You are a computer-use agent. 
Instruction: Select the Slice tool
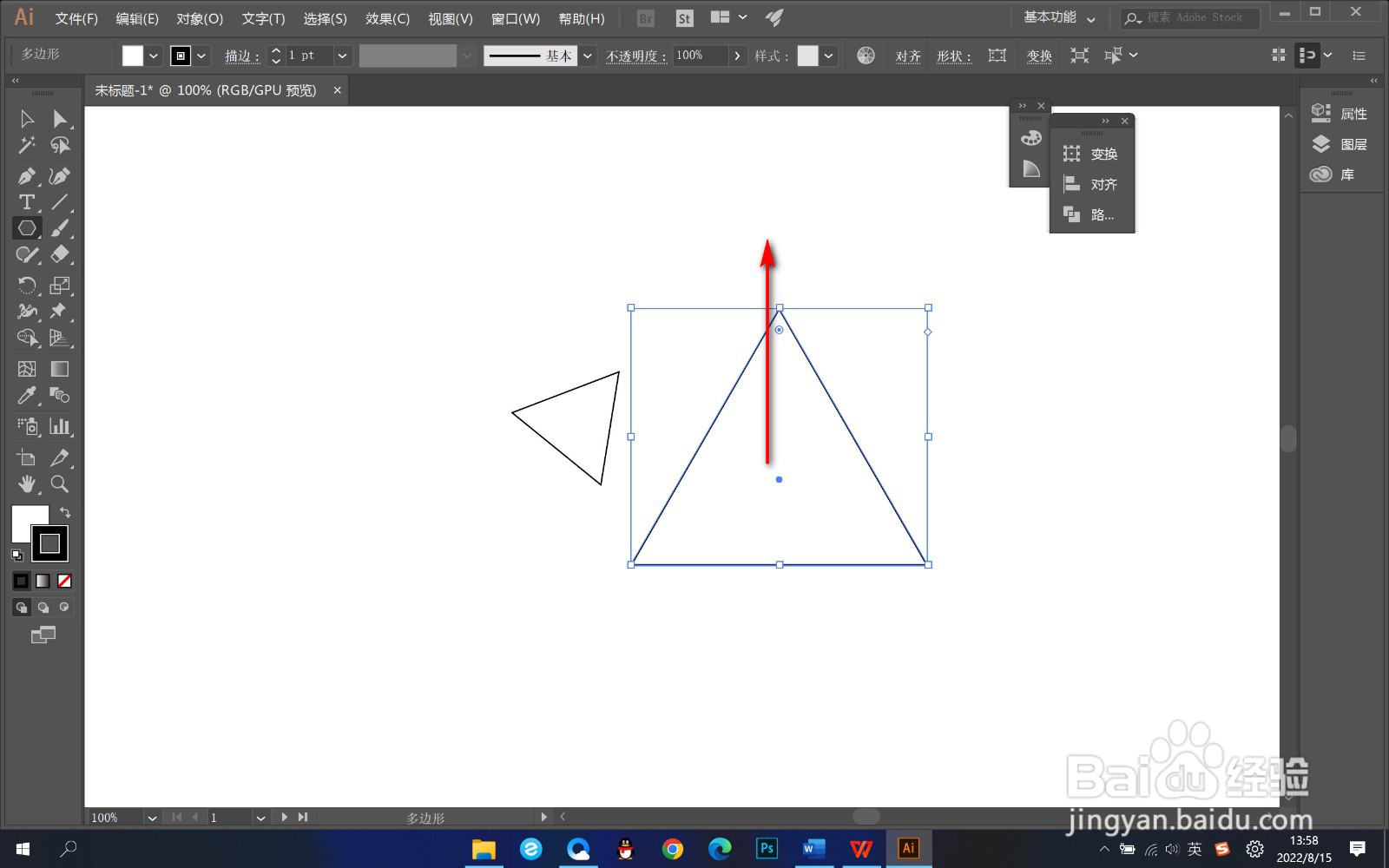[x=60, y=457]
